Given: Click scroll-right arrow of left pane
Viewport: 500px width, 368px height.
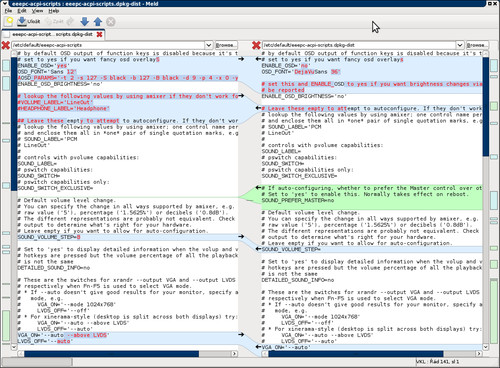Looking at the screenshot, I should [234, 354].
